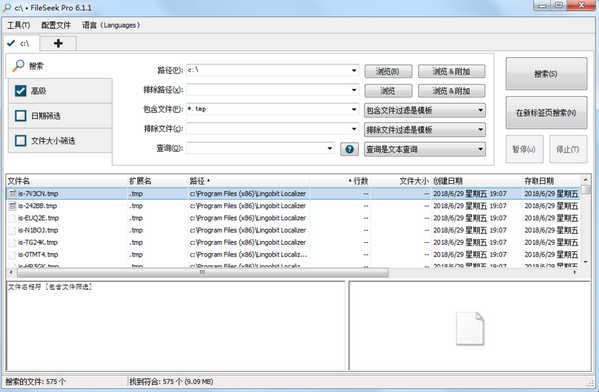Click the plus icon to add new tab

[x=58, y=43]
